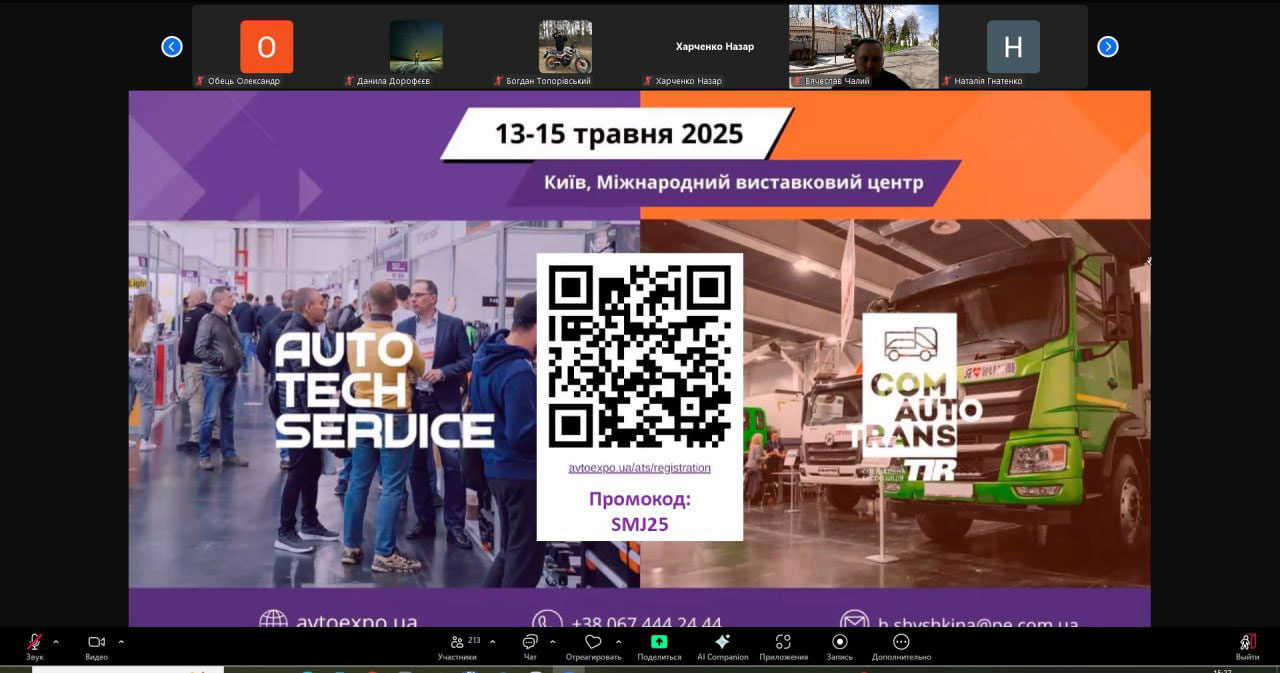Click the QR code on the slide

[640, 355]
